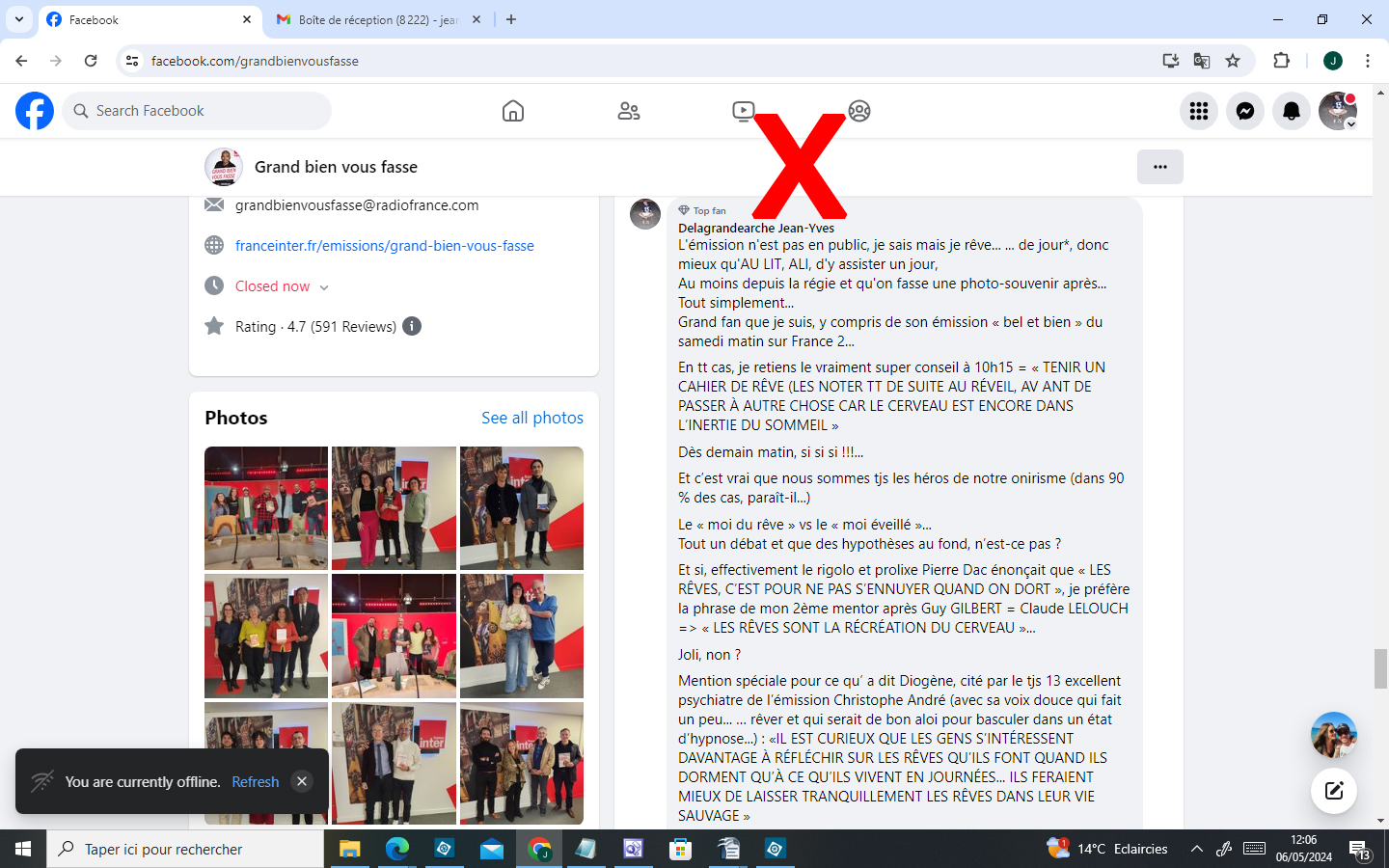Image resolution: width=1389 pixels, height=868 pixels.
Task: Open the Chrome profile avatar J
Action: (1333, 61)
